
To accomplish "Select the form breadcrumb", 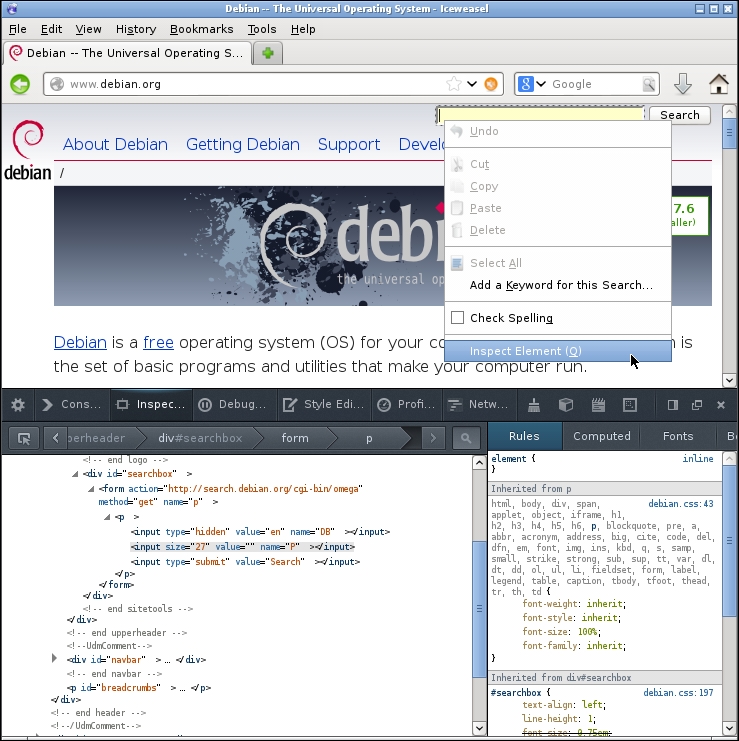I will coord(295,438).
